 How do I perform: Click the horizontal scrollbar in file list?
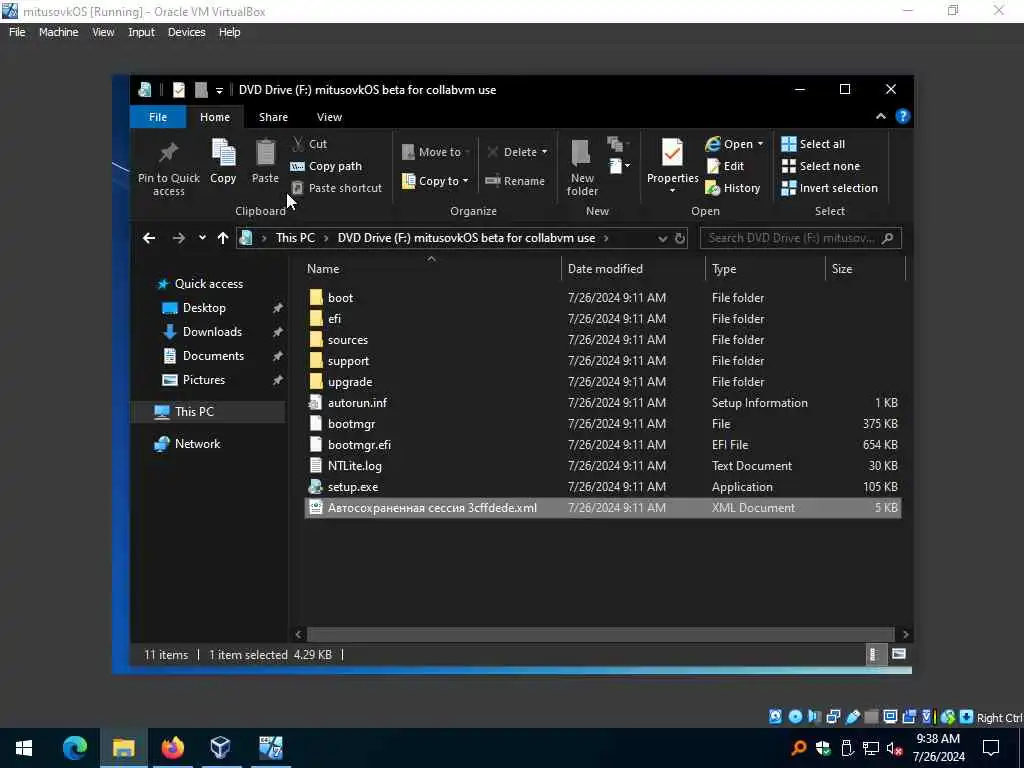[x=600, y=635]
